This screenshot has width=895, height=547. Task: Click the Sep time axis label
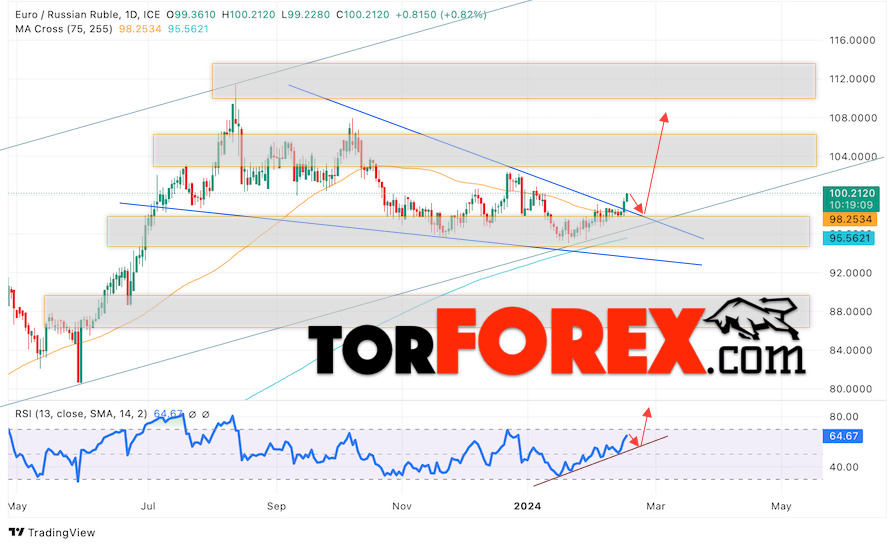[276, 506]
